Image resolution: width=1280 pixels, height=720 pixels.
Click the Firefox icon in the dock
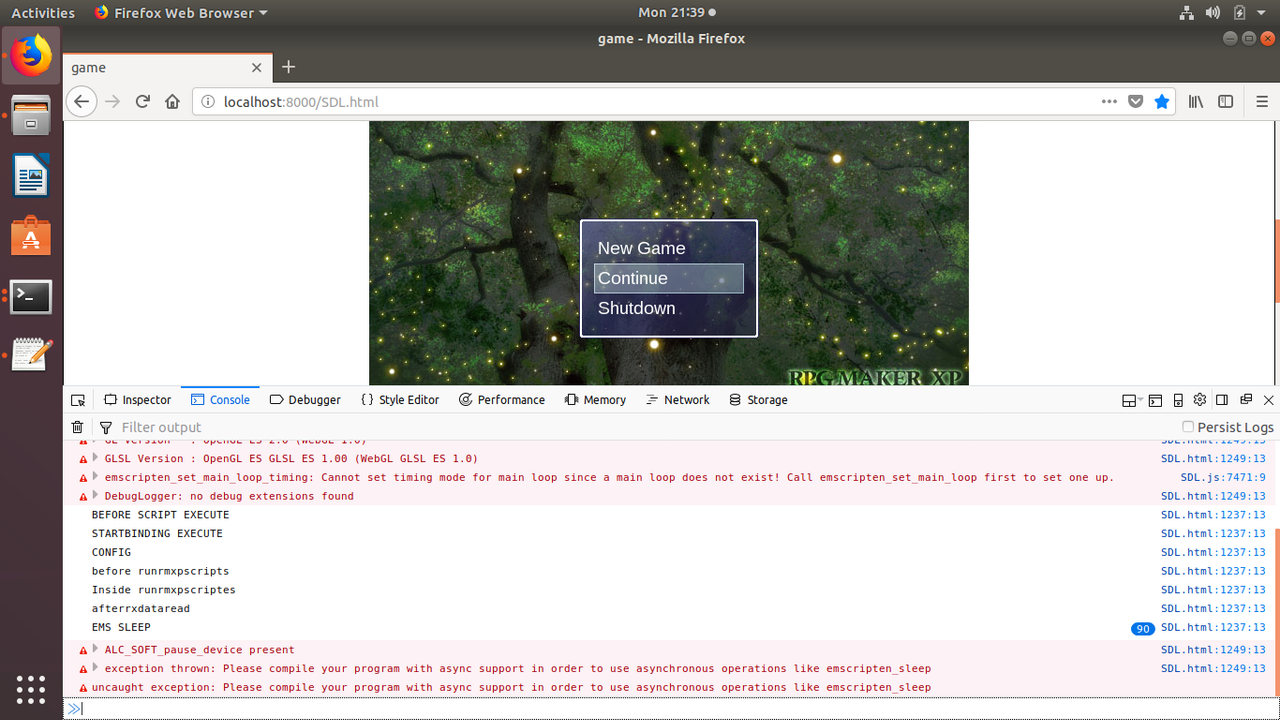coord(29,57)
